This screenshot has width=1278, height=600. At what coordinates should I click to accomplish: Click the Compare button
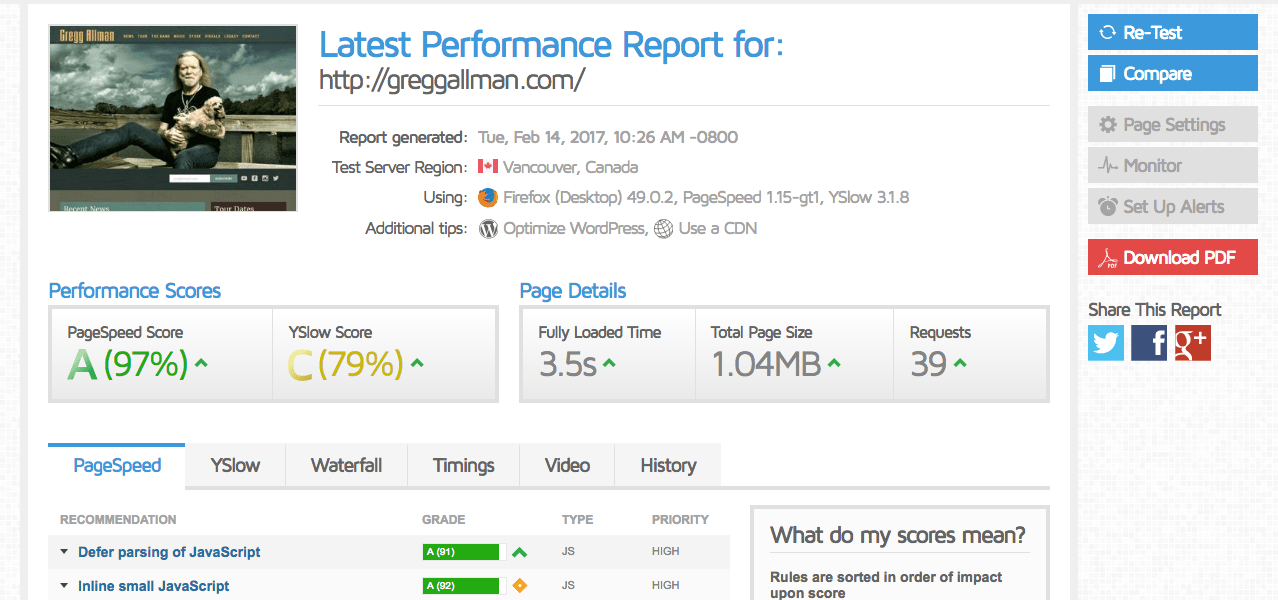click(1173, 74)
